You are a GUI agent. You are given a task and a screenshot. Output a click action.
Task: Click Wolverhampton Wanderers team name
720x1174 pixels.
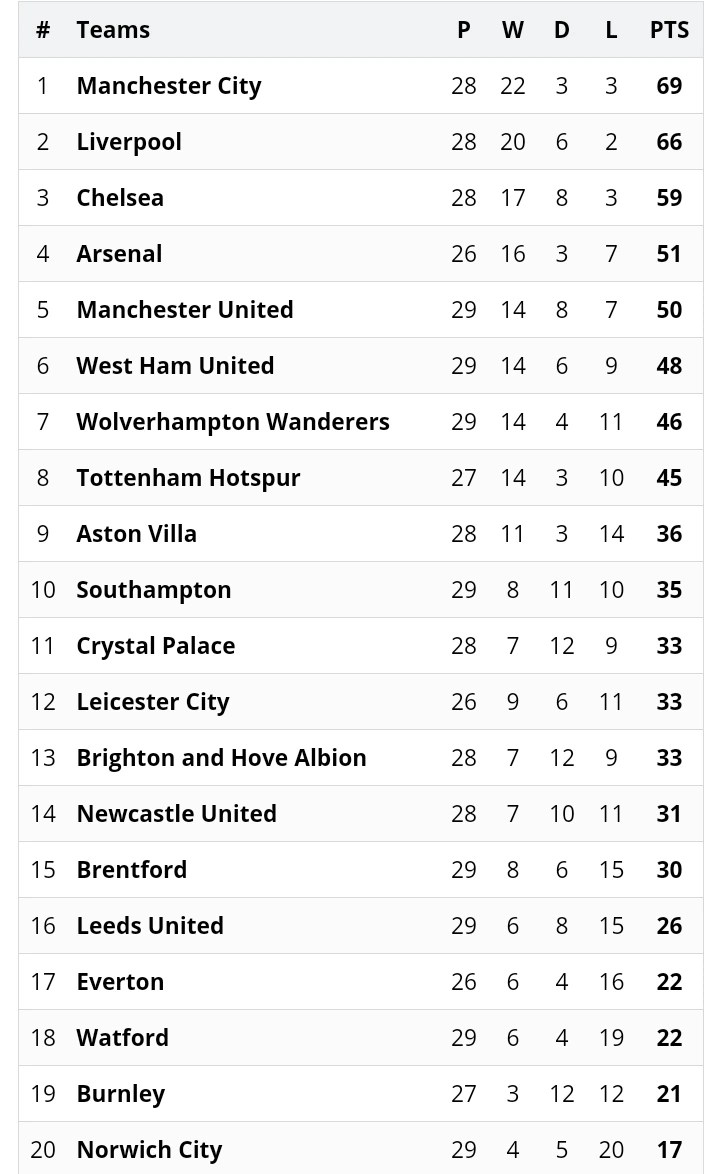233,422
